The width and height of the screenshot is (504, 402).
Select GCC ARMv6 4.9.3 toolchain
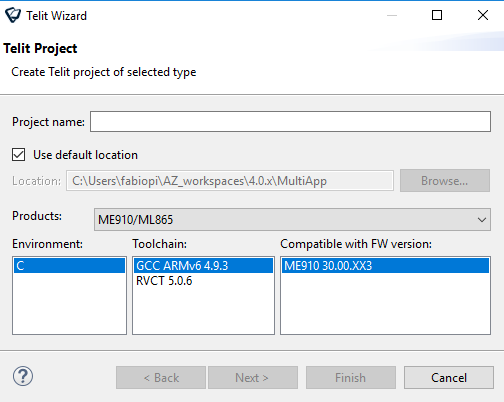coord(203,266)
